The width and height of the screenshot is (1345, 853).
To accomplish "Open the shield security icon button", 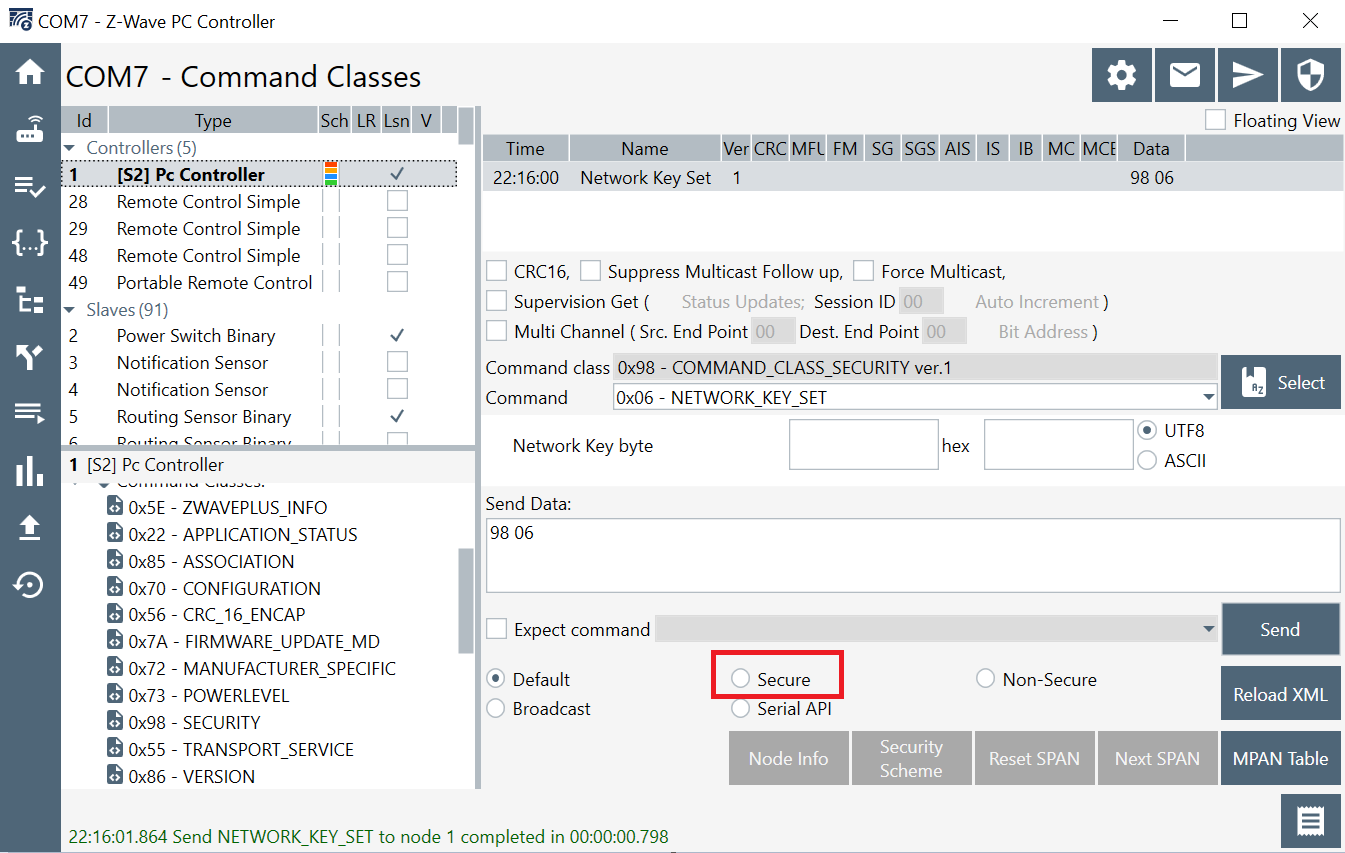I will (1310, 75).
